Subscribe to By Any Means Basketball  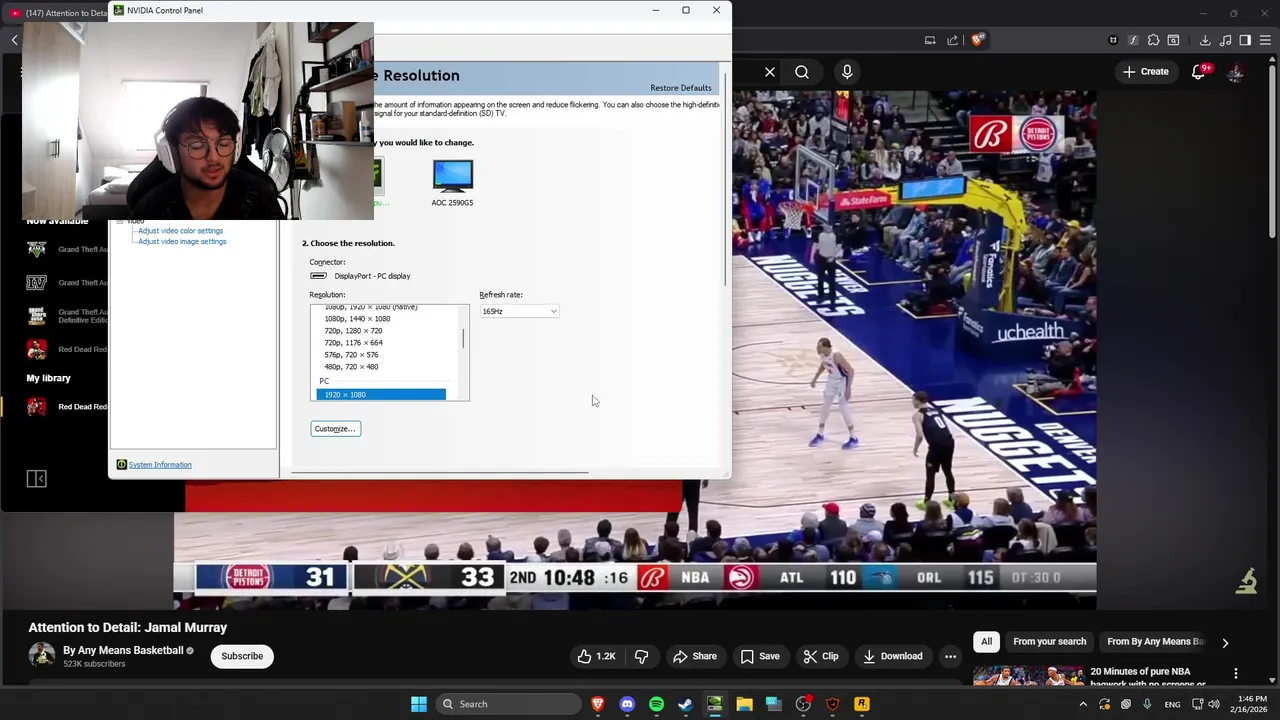pos(242,656)
